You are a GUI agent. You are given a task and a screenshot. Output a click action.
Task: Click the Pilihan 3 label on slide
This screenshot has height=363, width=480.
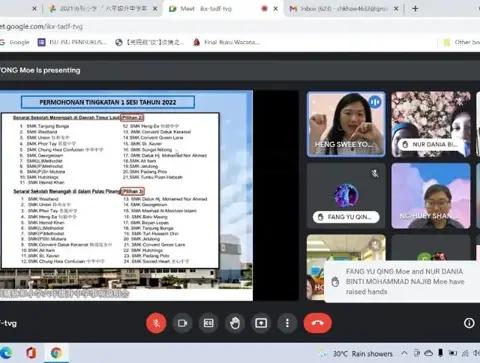(132, 191)
